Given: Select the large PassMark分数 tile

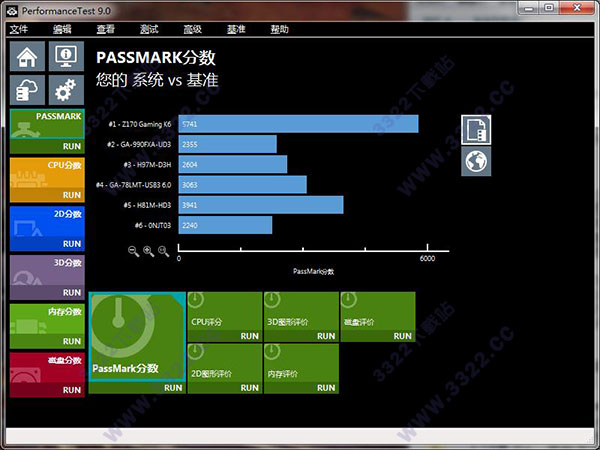Looking at the screenshot, I should (x=137, y=337).
